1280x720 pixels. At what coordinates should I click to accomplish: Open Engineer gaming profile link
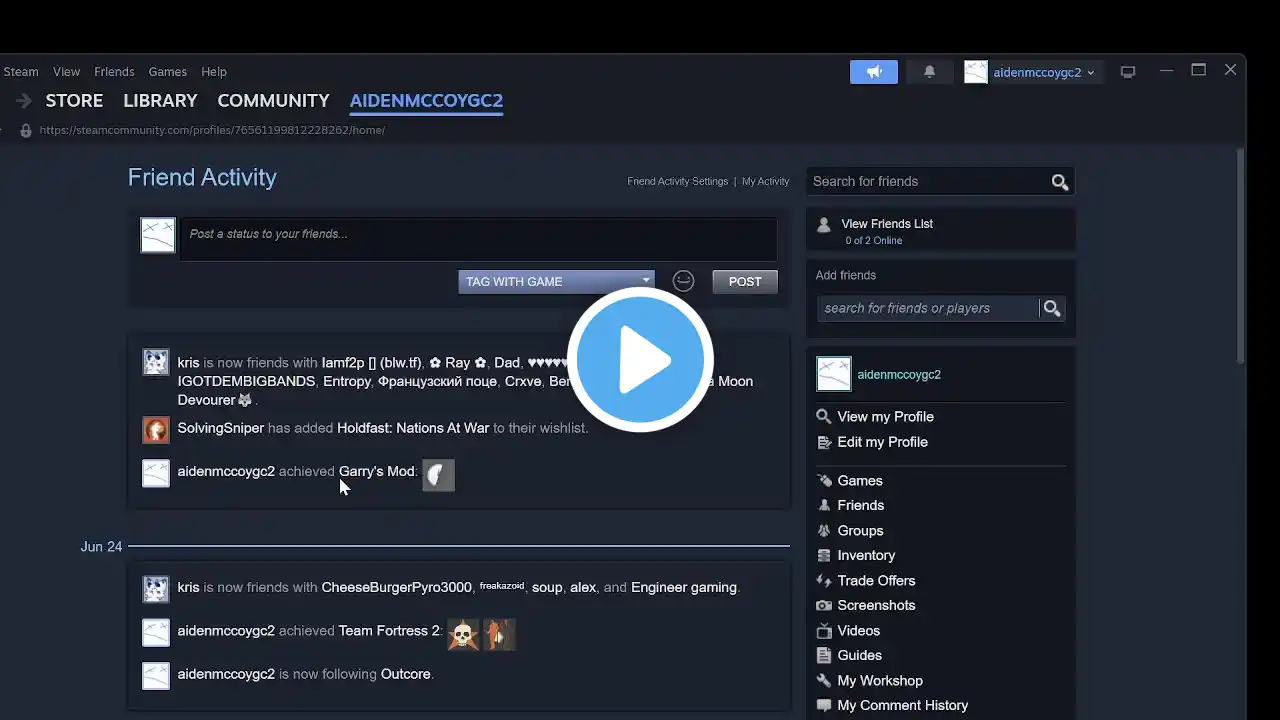(x=684, y=587)
